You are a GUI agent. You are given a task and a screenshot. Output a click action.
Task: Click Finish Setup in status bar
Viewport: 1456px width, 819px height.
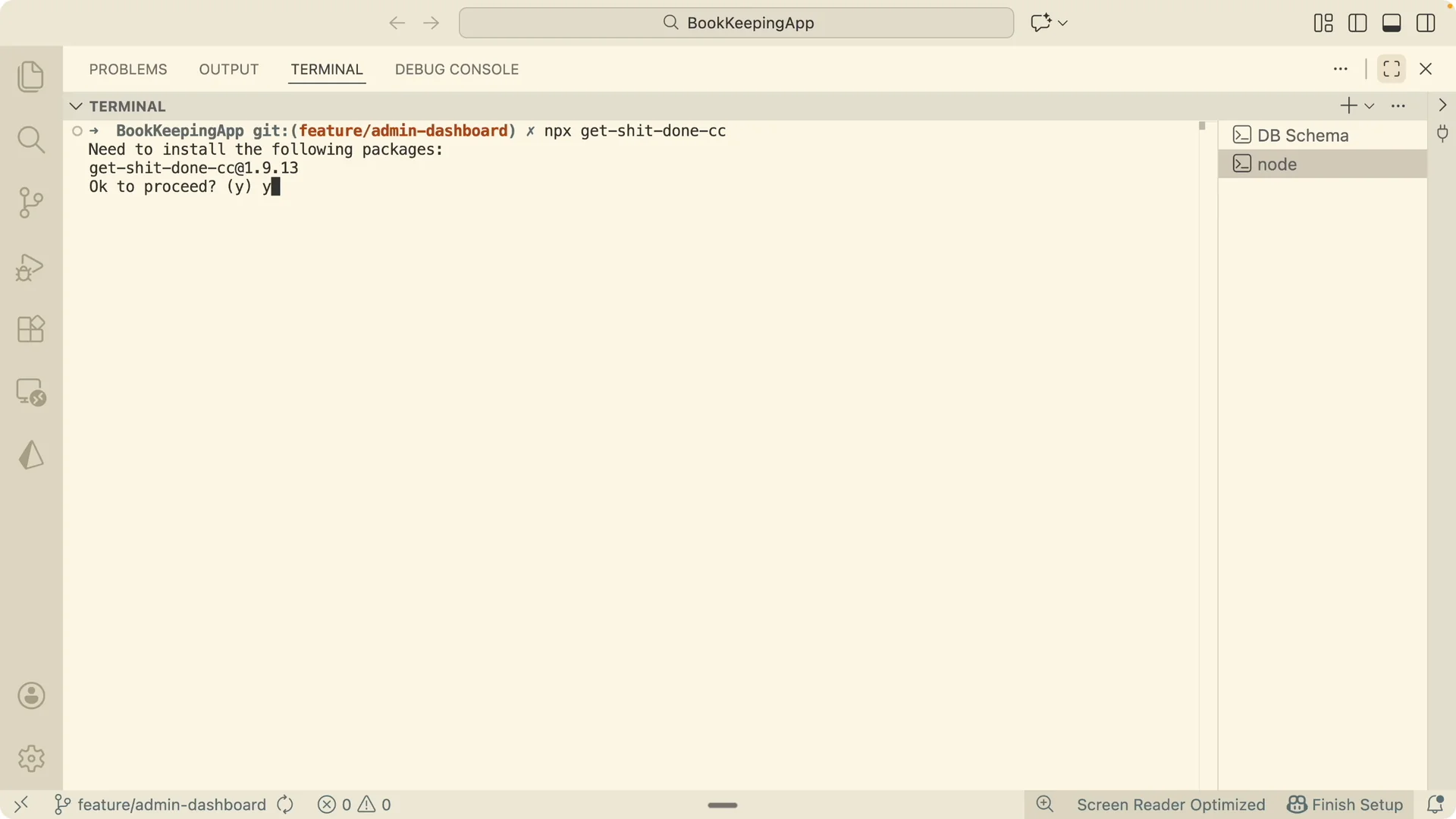pyautogui.click(x=1345, y=805)
